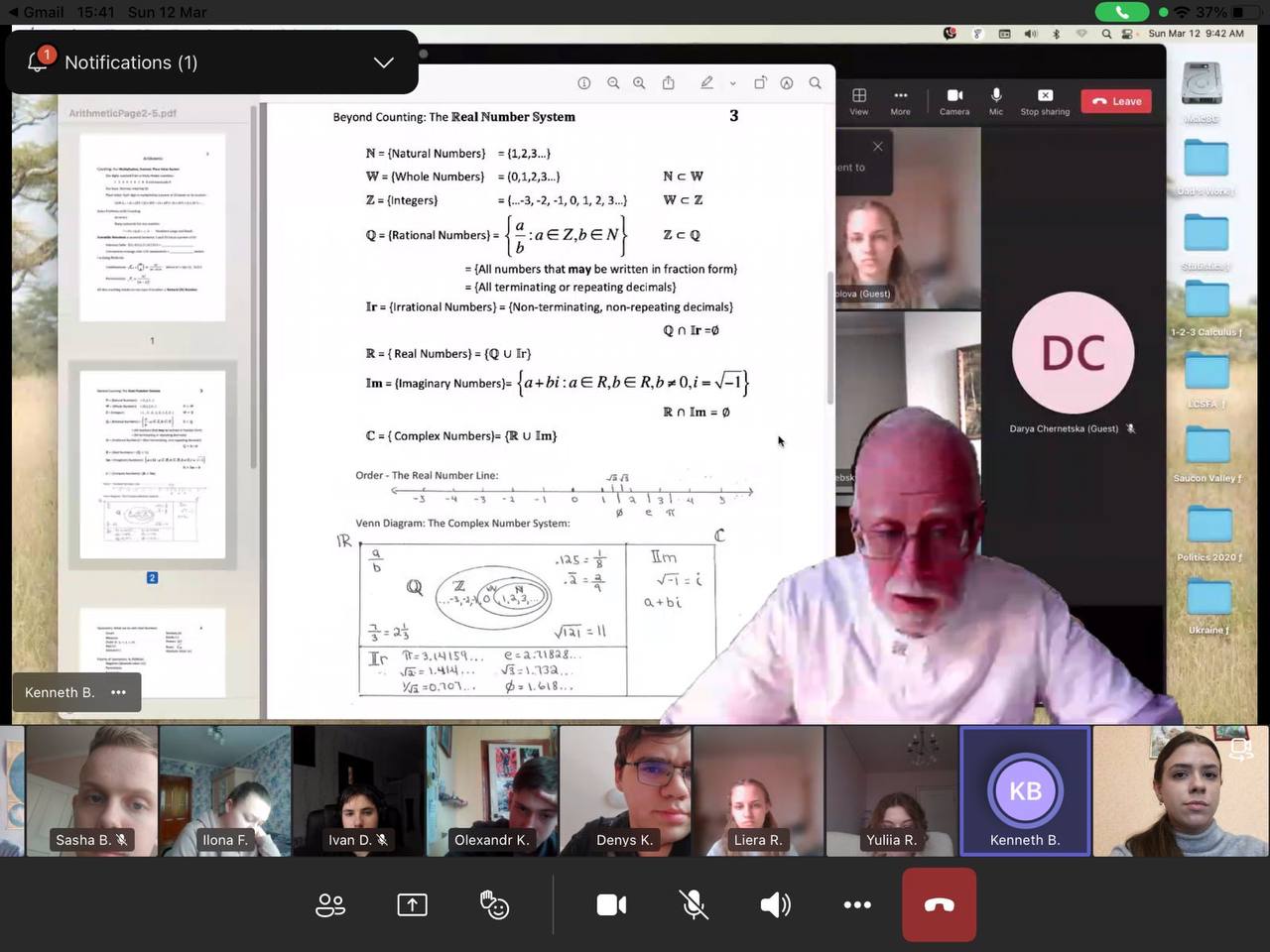Select the PDF markup pen tool
The width and height of the screenshot is (1270, 952).
(706, 83)
